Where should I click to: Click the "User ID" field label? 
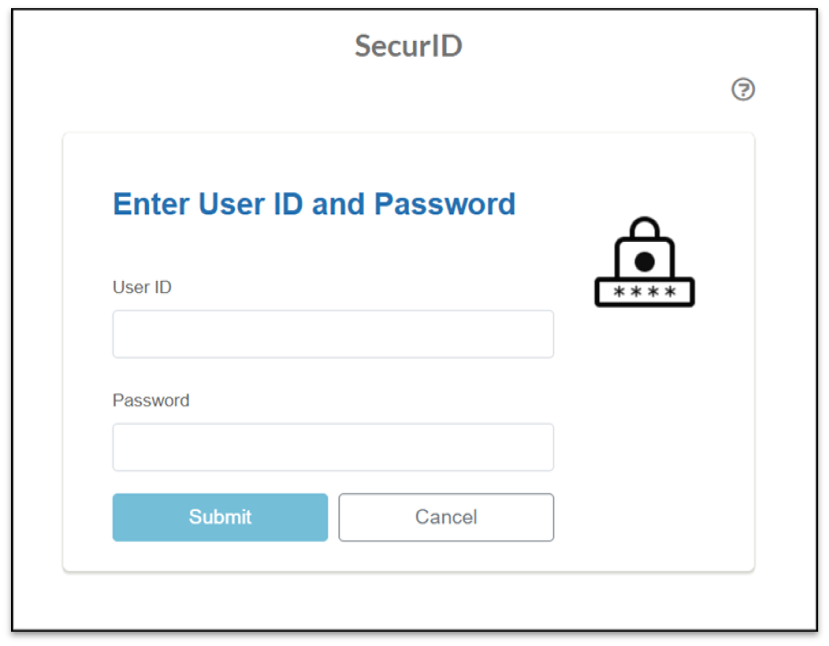142,287
